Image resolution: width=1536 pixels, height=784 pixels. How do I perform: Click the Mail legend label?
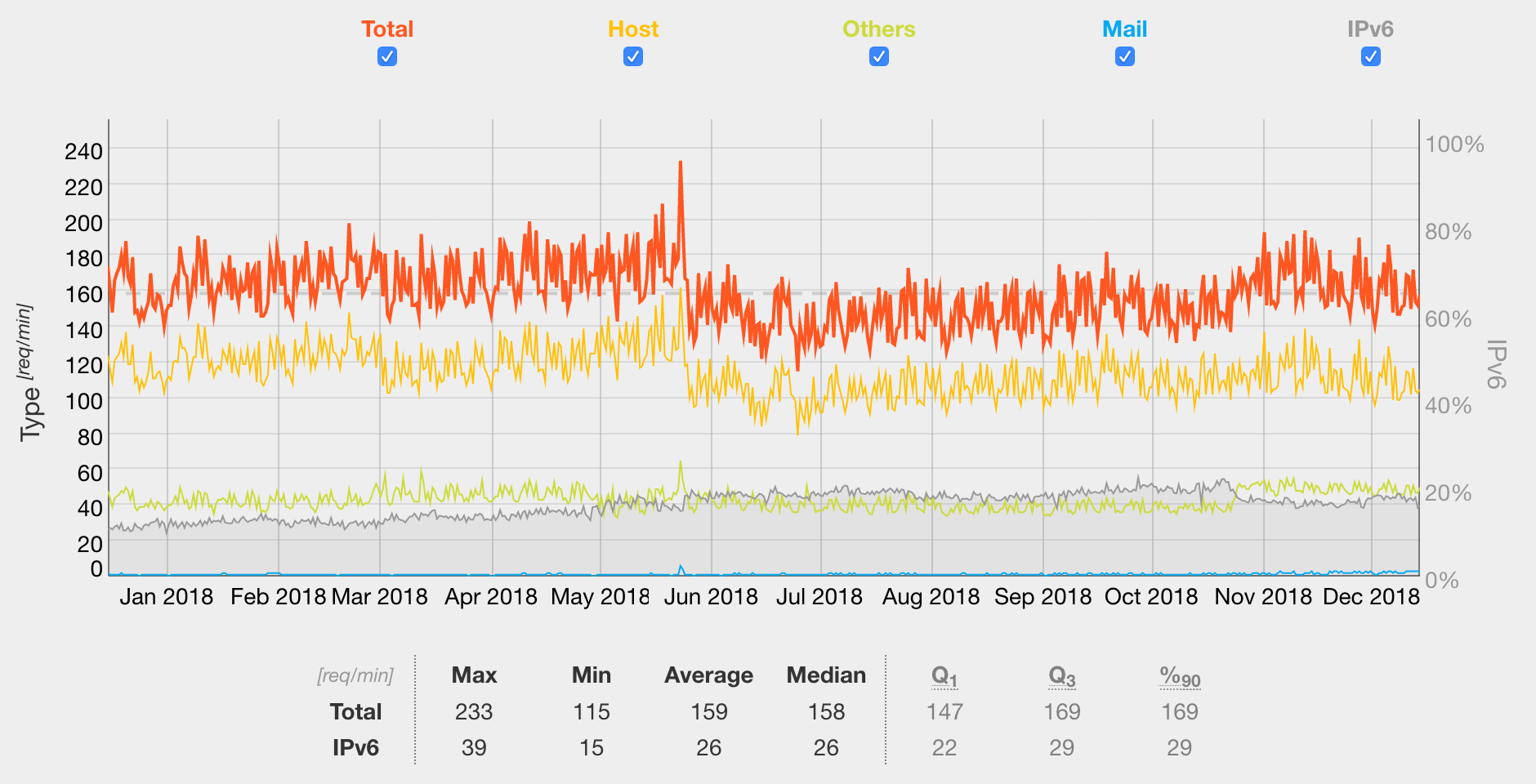tap(1125, 29)
